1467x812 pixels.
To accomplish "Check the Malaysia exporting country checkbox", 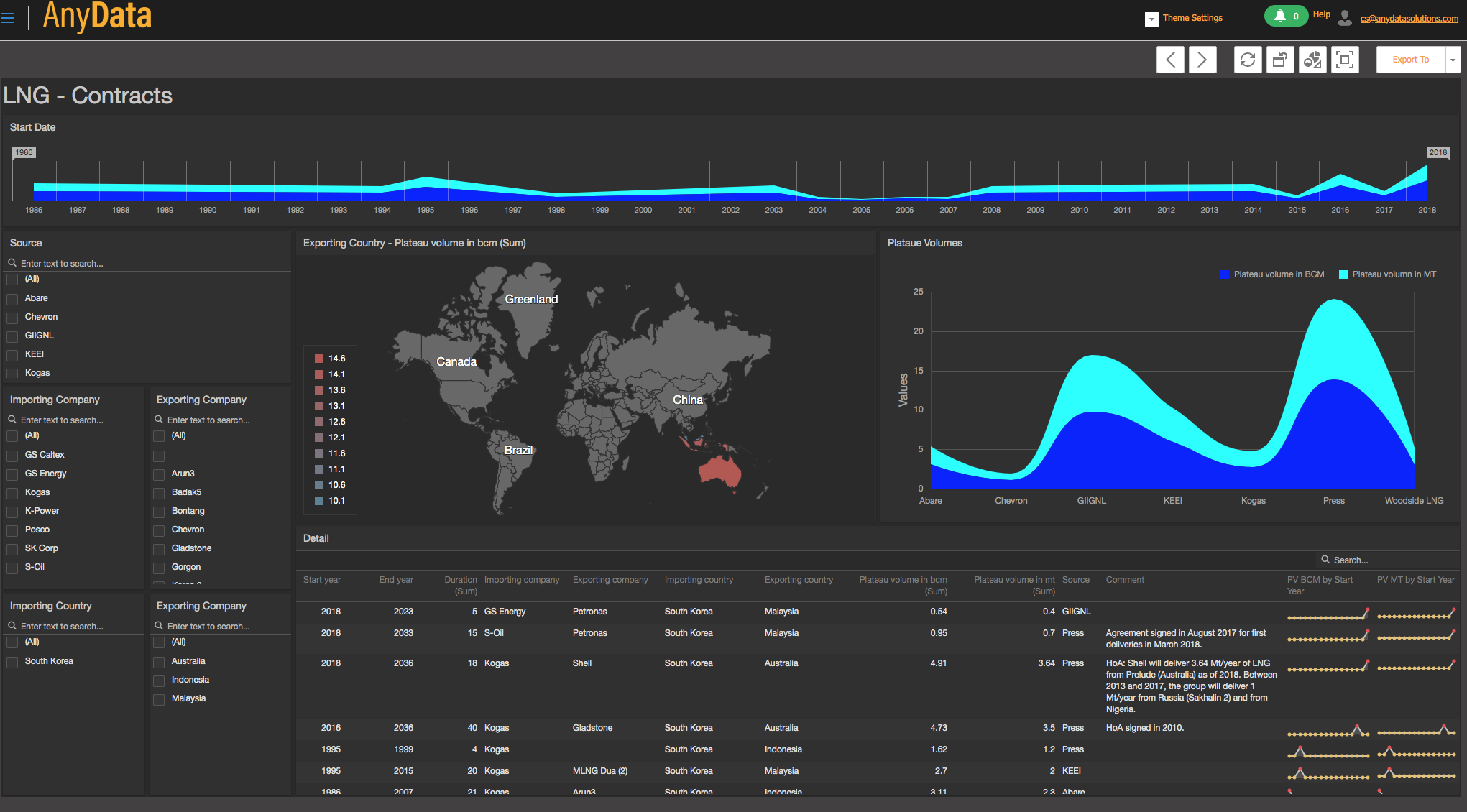I will (159, 699).
